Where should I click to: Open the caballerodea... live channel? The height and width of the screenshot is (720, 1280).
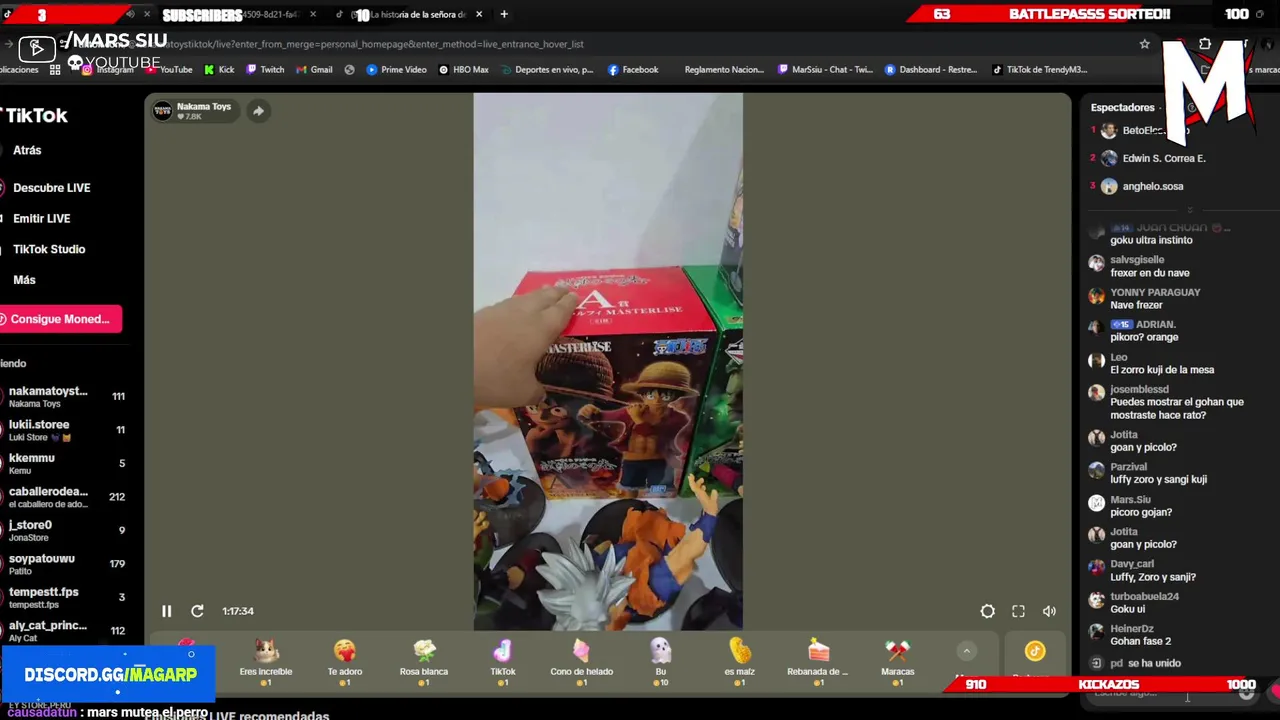65,497
